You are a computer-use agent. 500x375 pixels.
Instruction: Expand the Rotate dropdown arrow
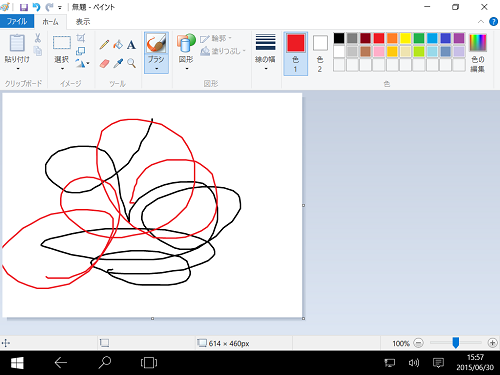point(88,63)
